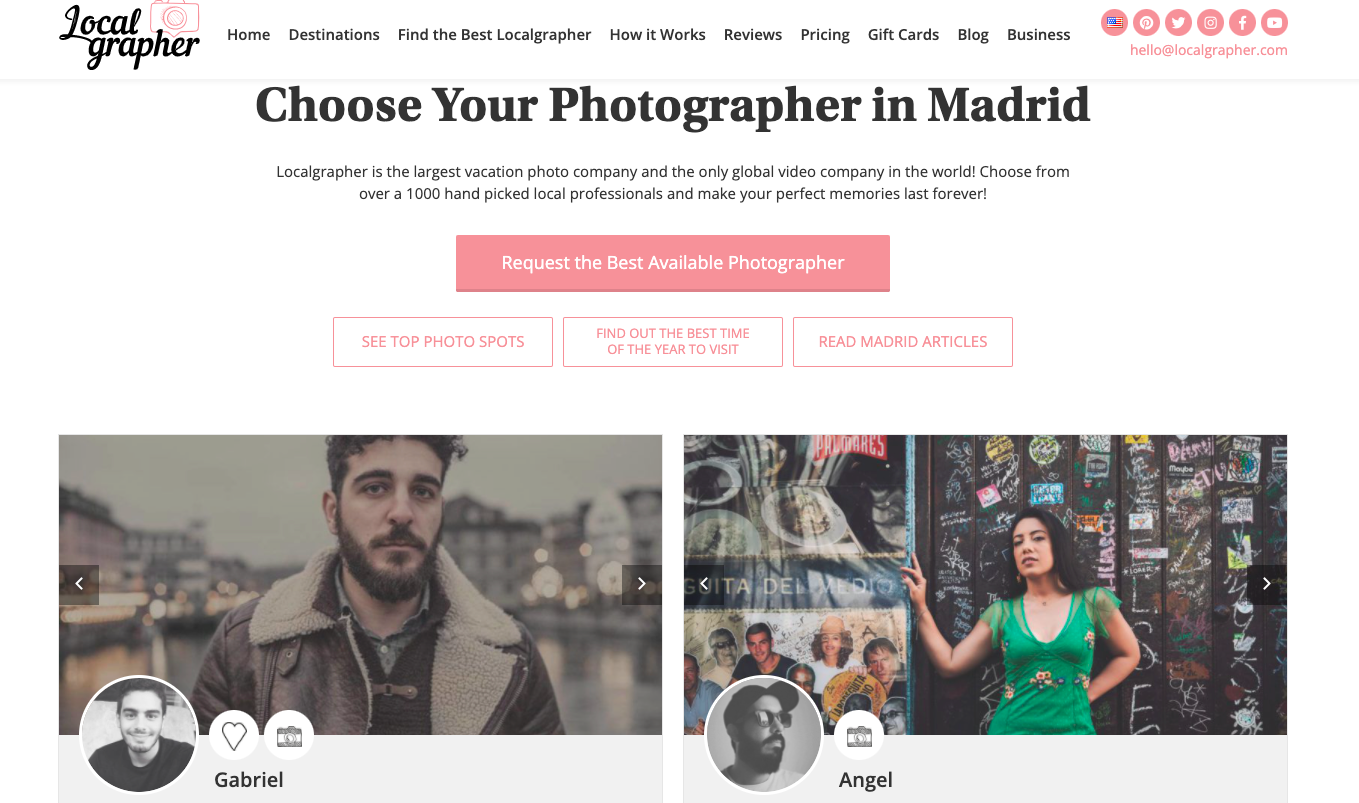The width and height of the screenshot is (1359, 803).
Task: Click Gabriel's round profile picture
Action: 139,735
